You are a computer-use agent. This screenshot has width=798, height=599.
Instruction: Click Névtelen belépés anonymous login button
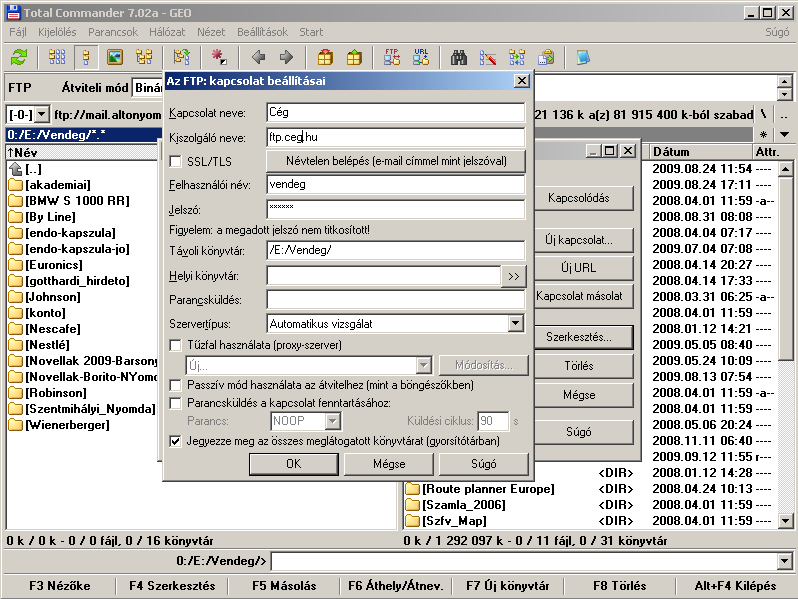(396, 161)
